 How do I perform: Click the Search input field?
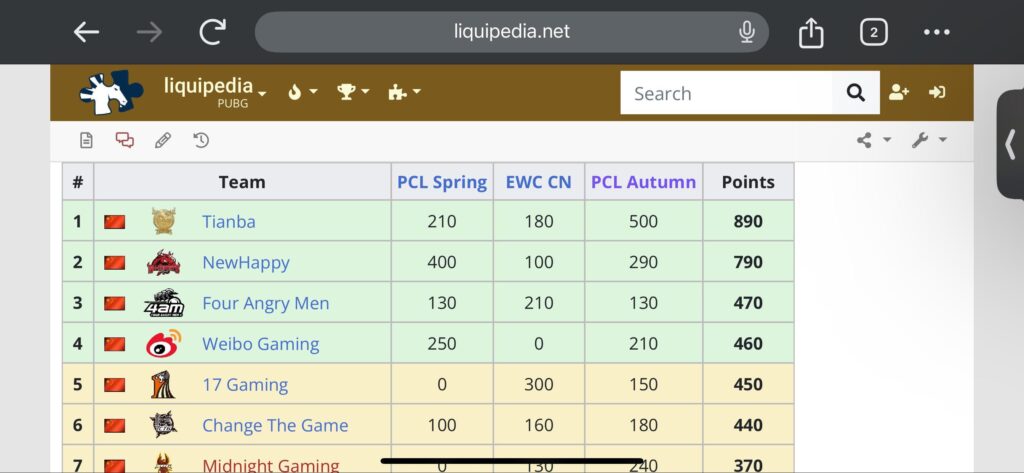click(727, 93)
